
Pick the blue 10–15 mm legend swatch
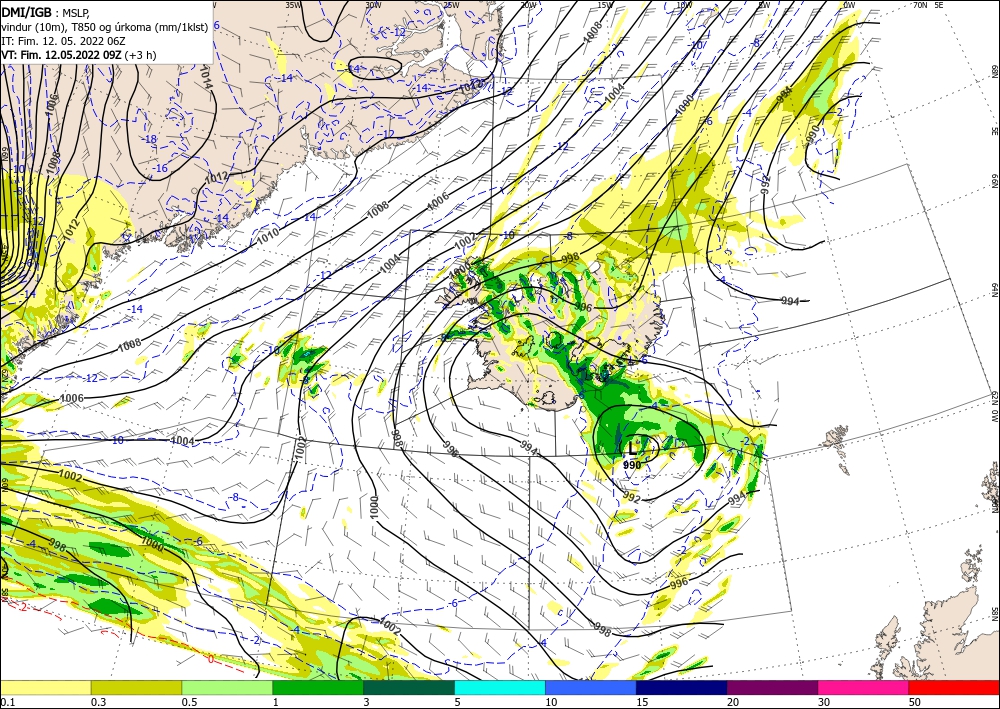[x=591, y=687]
